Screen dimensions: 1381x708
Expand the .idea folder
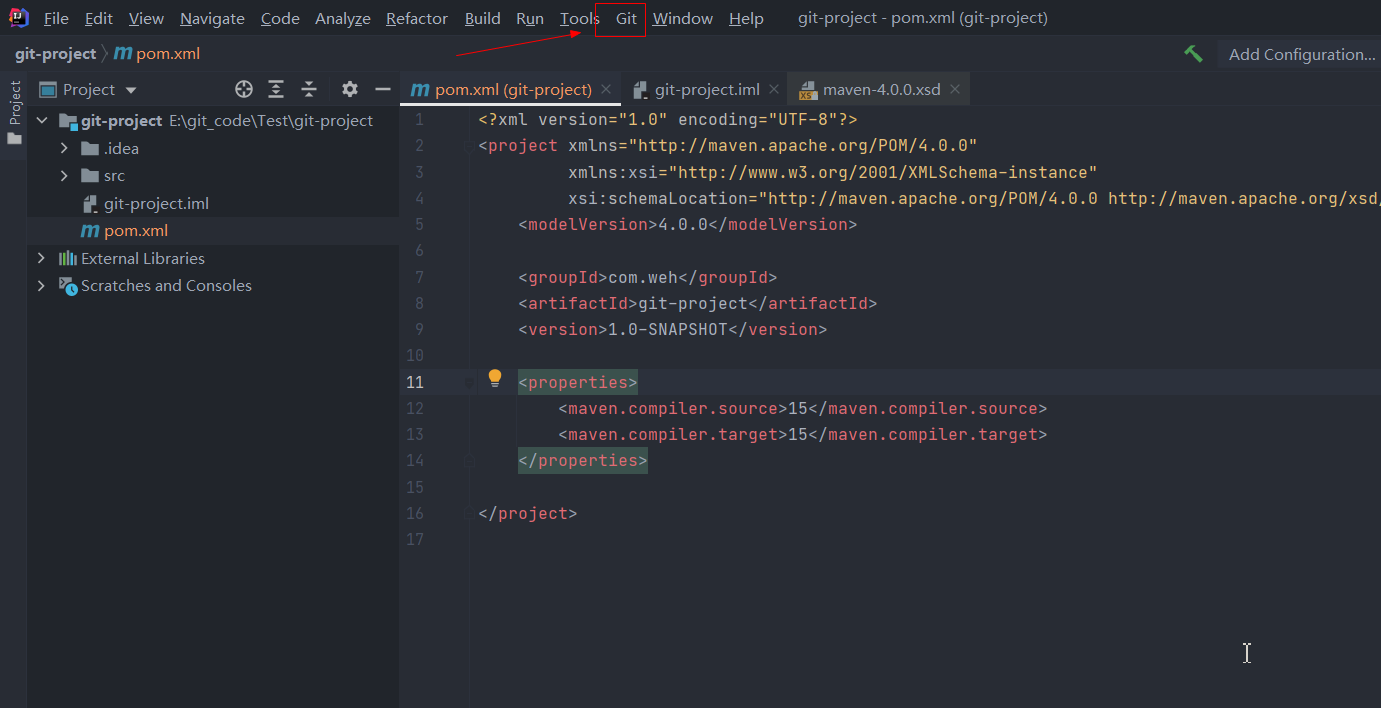(x=64, y=148)
